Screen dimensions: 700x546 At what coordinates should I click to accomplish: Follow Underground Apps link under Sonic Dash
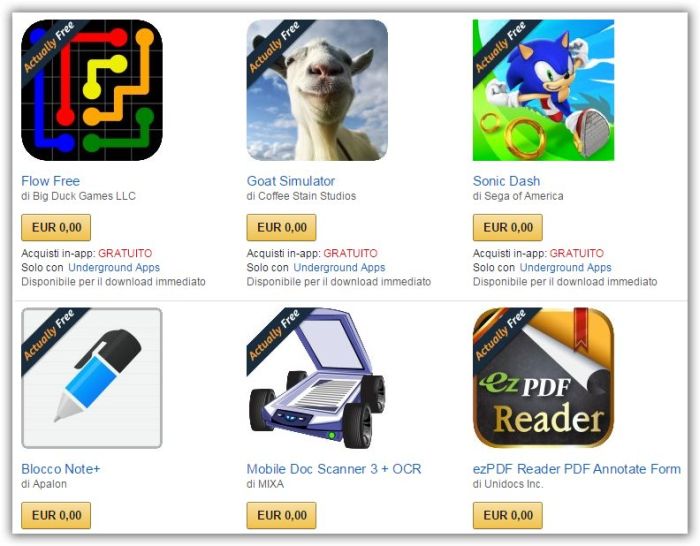(566, 267)
